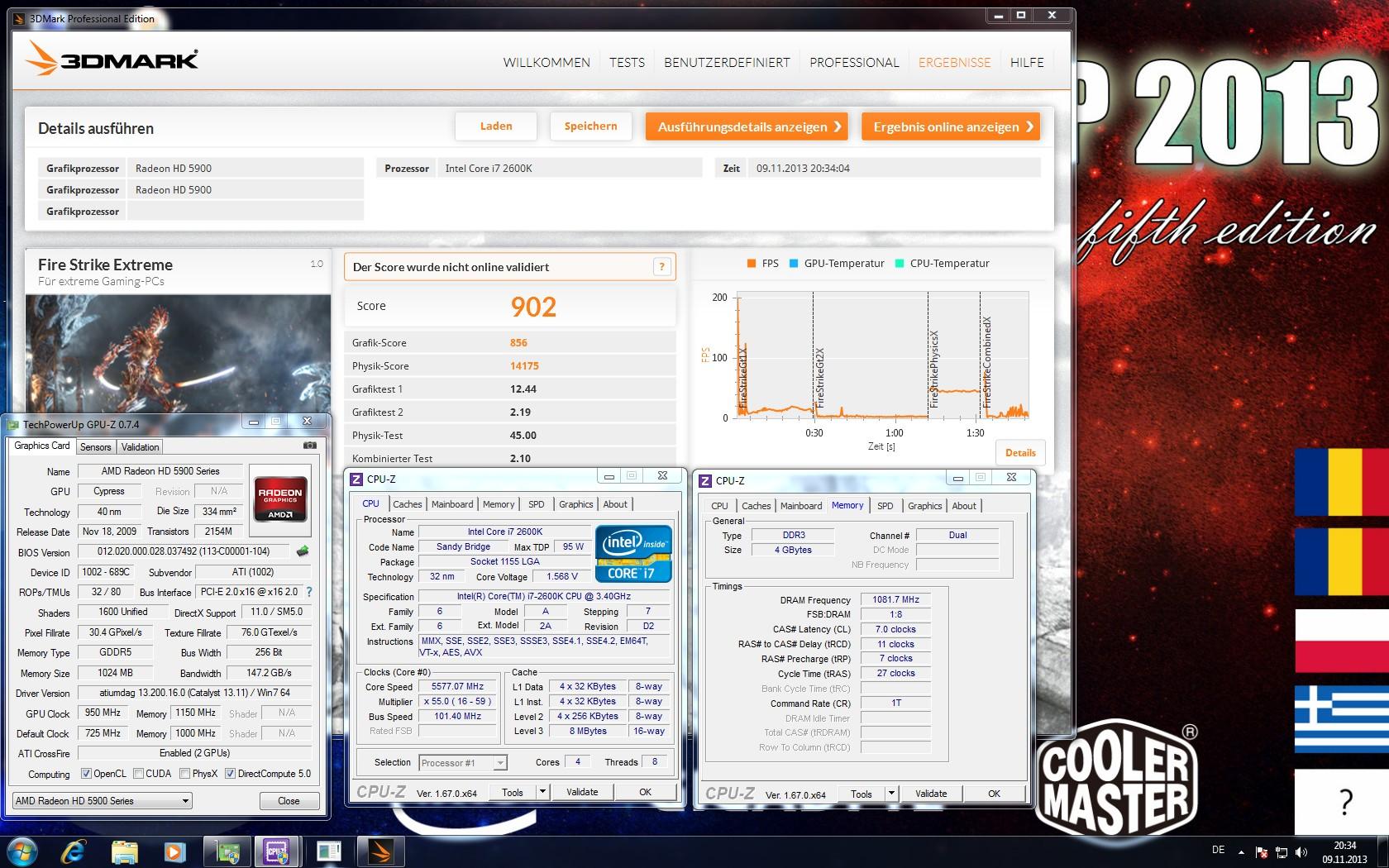Click the GPU-Z screenshot camera icon

[310, 446]
